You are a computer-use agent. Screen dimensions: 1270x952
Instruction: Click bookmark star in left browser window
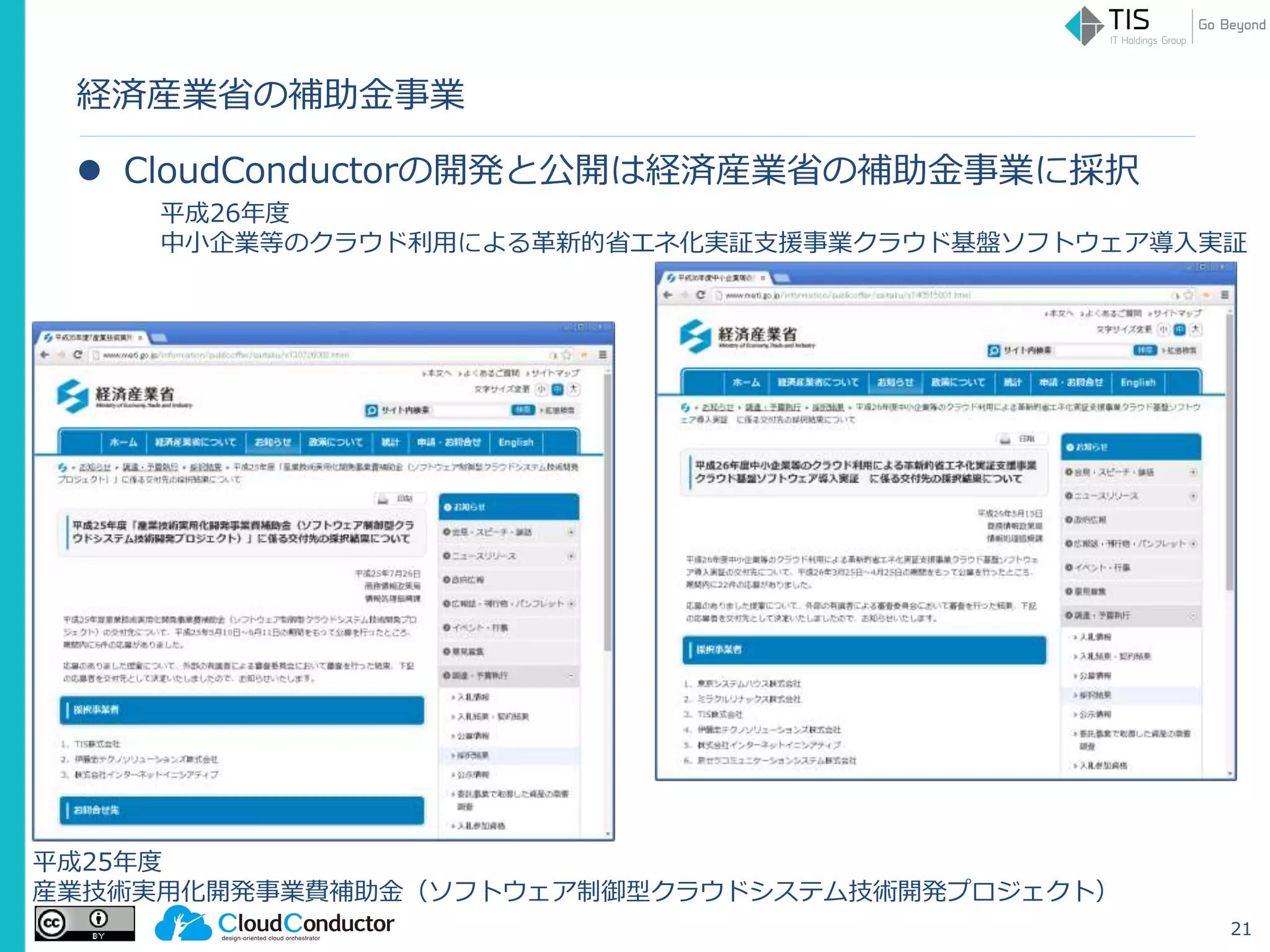pos(567,355)
